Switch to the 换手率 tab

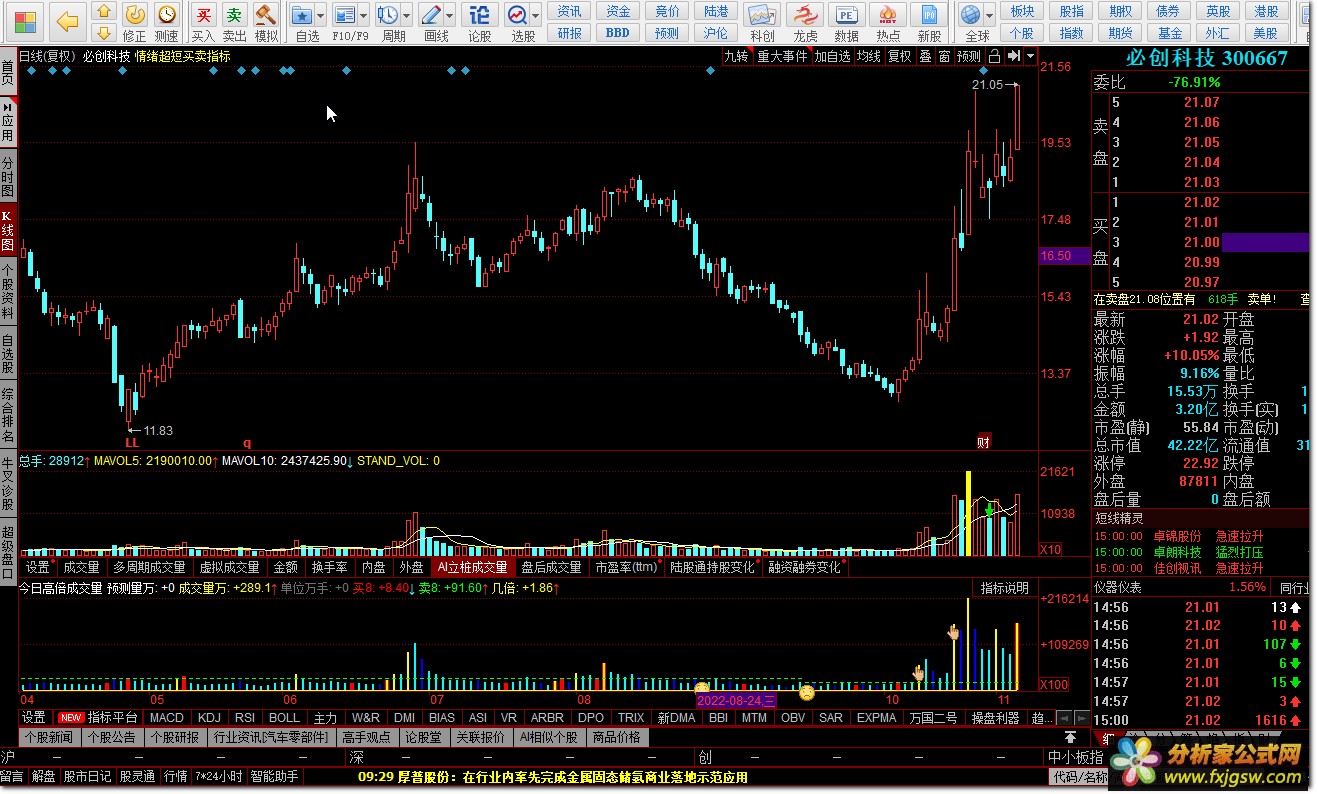click(329, 567)
